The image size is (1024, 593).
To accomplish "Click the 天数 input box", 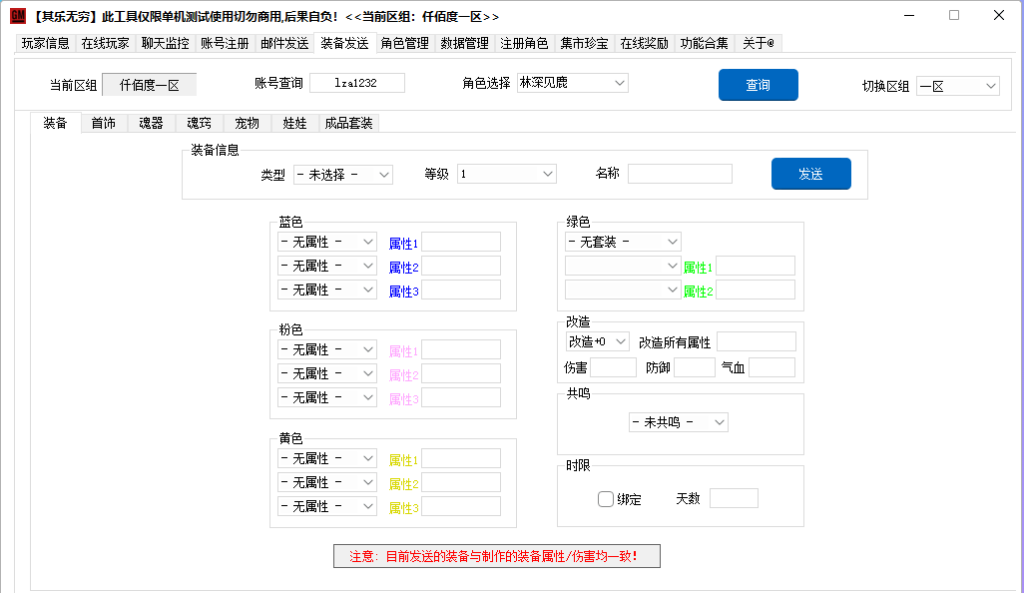I will click(x=734, y=498).
